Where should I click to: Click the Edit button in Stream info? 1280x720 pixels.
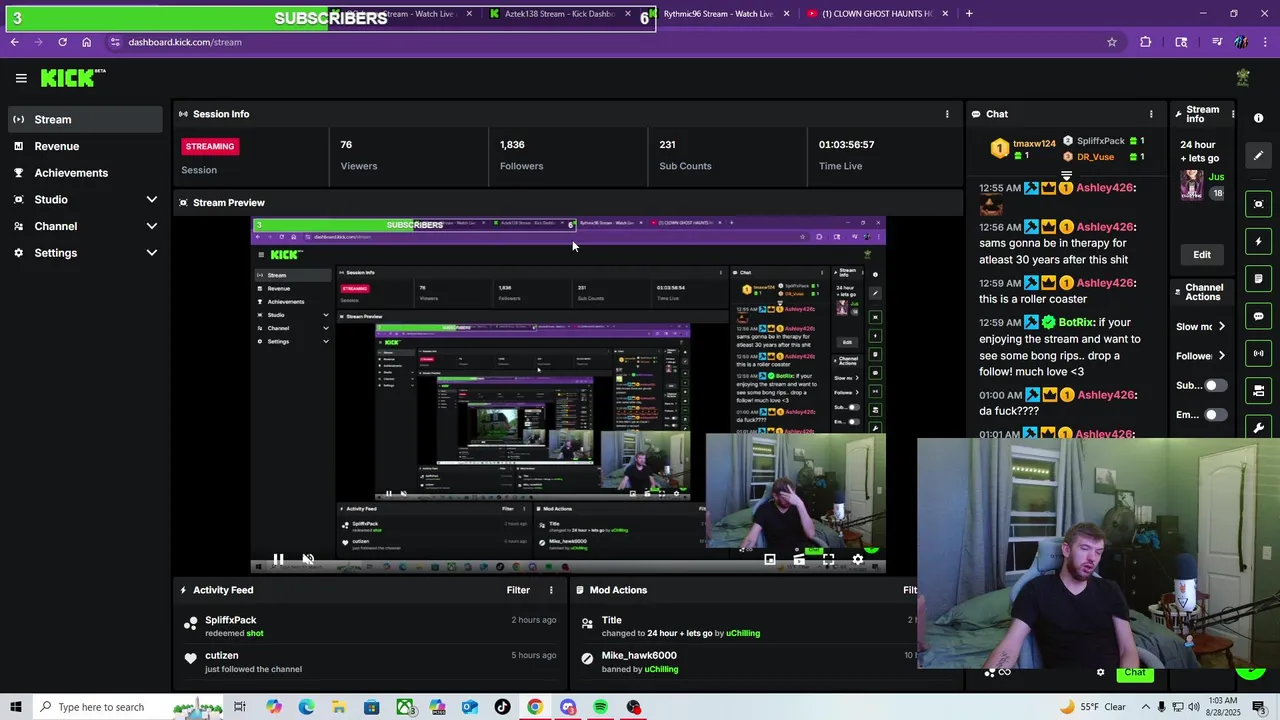coord(1202,255)
